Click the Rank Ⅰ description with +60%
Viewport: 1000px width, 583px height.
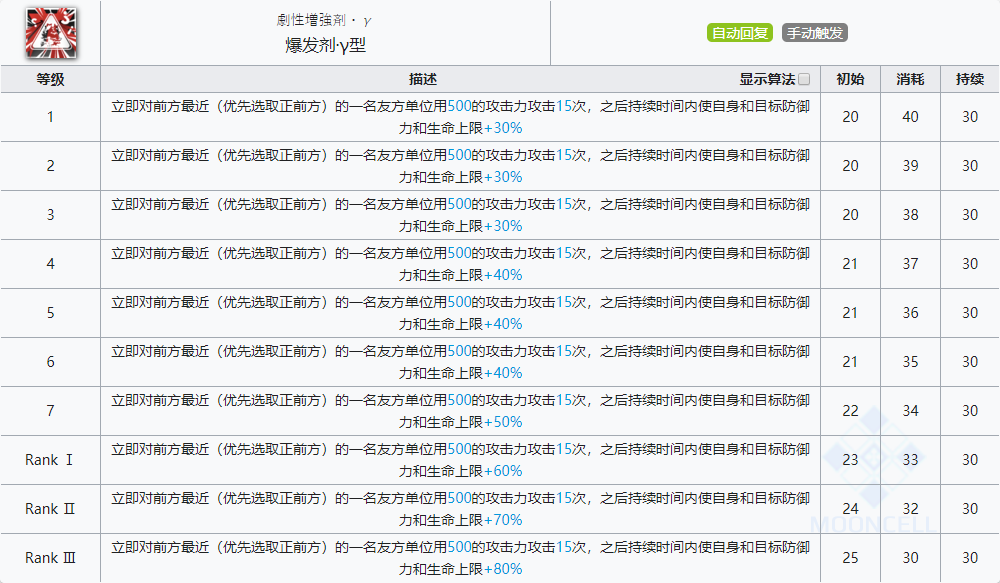click(x=460, y=460)
